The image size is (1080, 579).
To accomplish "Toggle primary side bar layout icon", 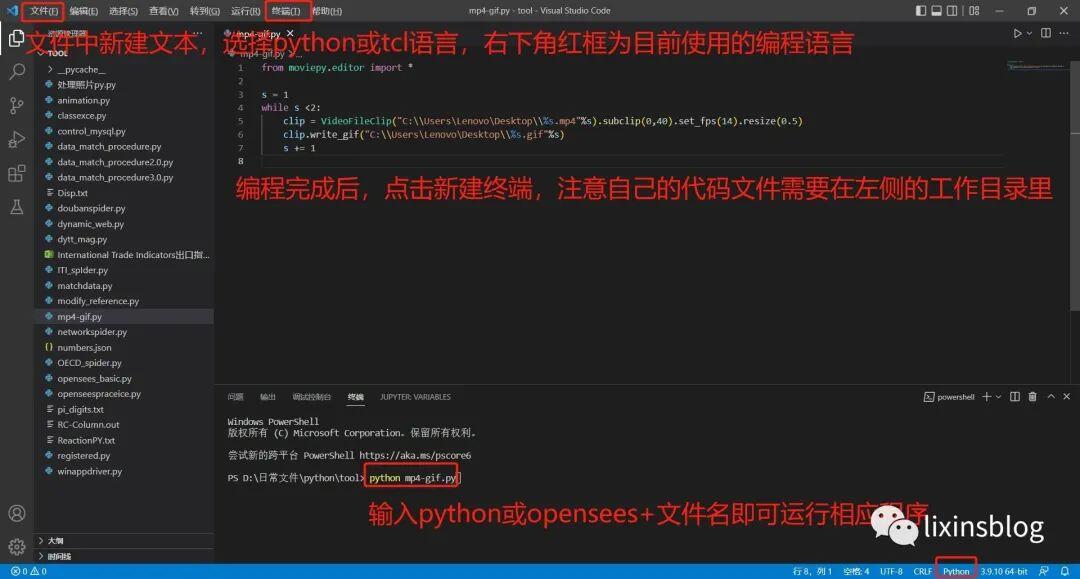I will click(x=921, y=11).
